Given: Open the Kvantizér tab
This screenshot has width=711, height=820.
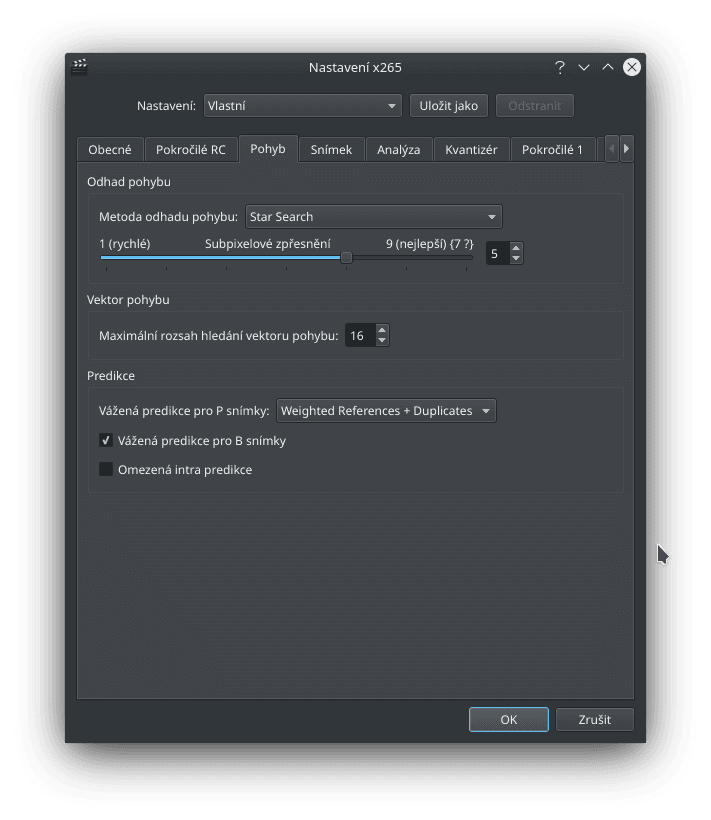Looking at the screenshot, I should coord(471,150).
